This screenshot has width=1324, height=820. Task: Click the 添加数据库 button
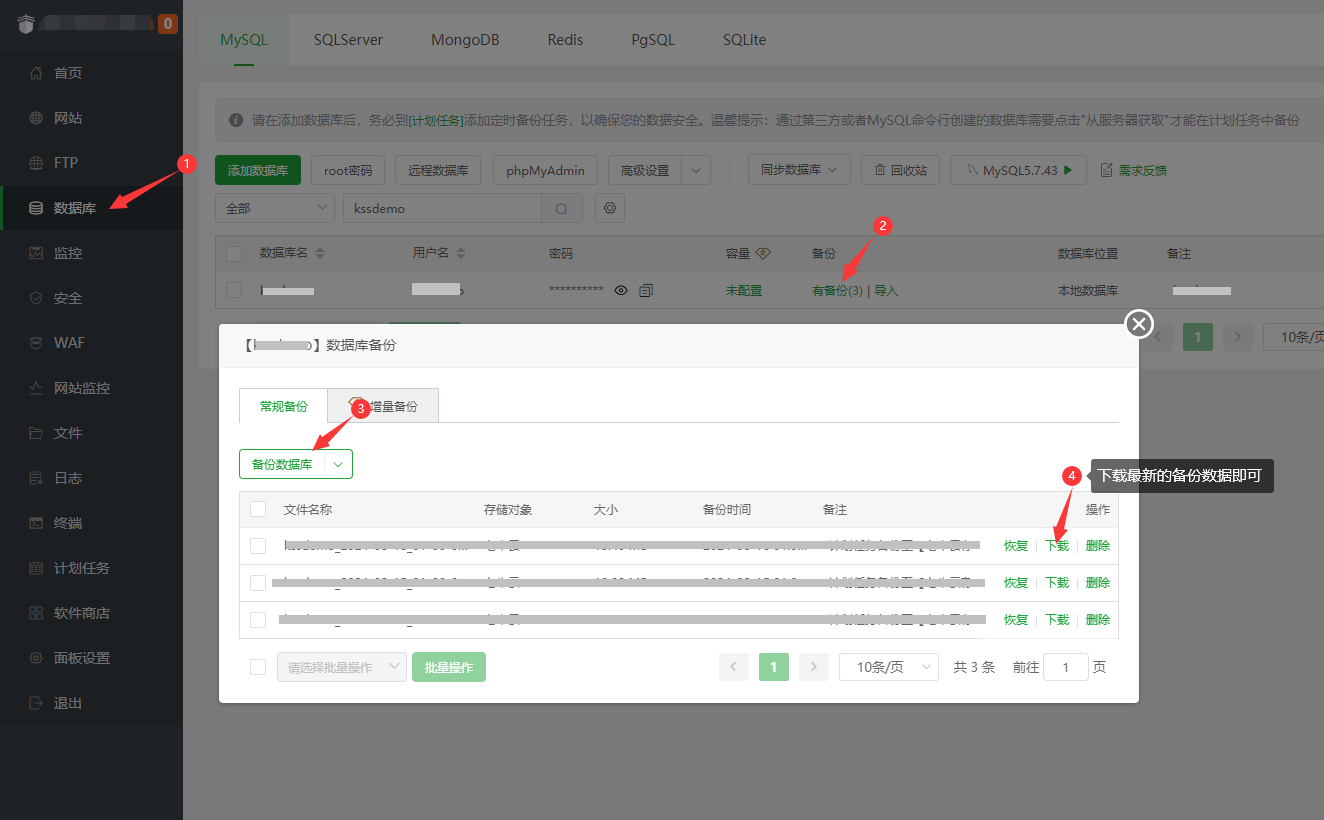click(x=258, y=170)
